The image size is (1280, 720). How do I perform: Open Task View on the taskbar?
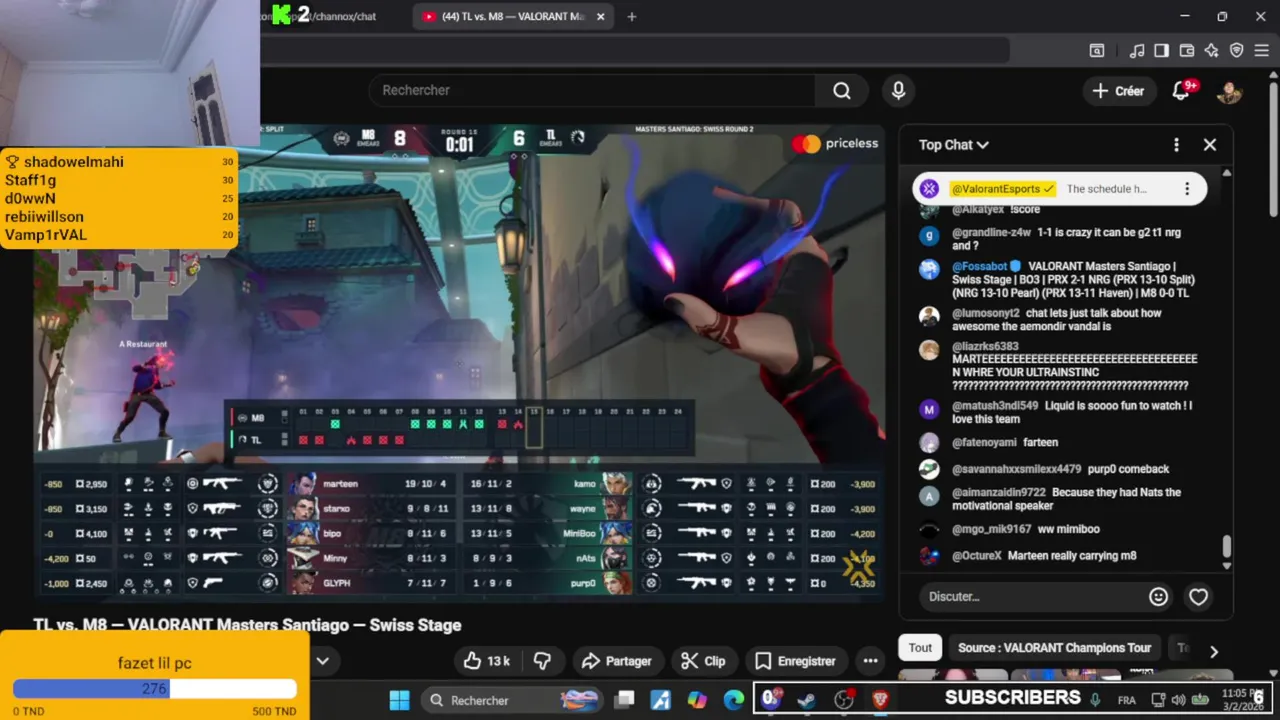point(625,700)
